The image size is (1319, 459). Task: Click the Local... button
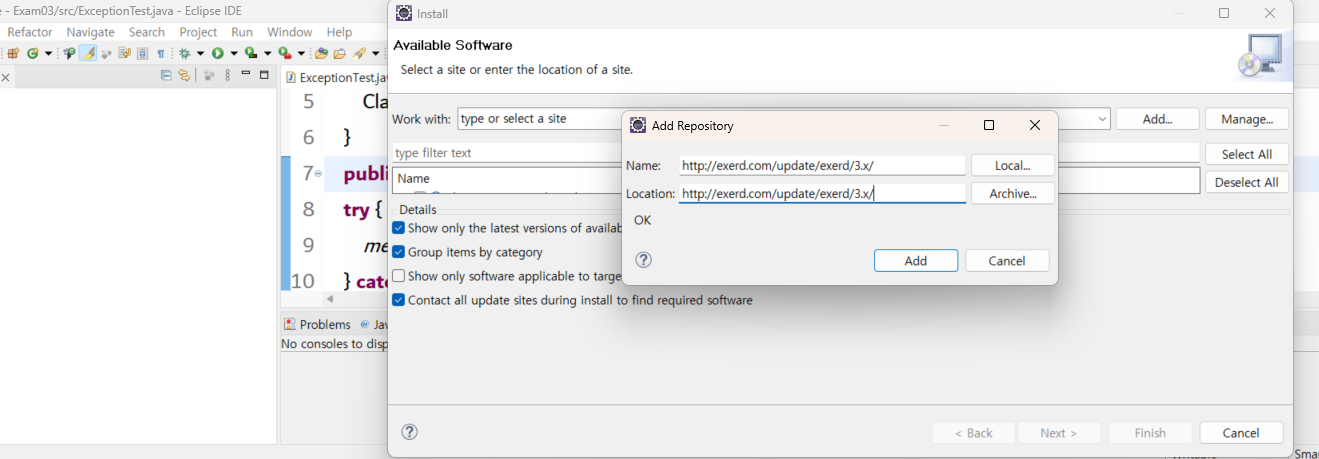1013,165
